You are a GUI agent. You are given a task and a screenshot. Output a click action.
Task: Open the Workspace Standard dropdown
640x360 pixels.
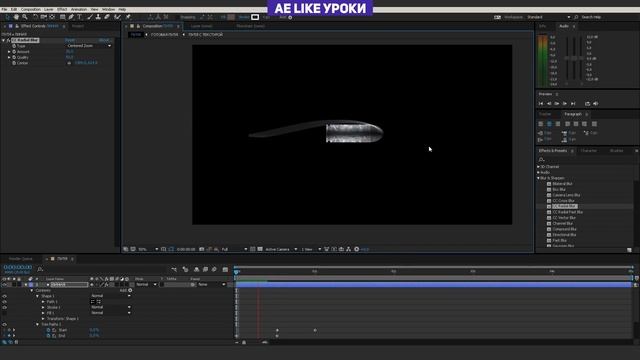click(x=549, y=17)
